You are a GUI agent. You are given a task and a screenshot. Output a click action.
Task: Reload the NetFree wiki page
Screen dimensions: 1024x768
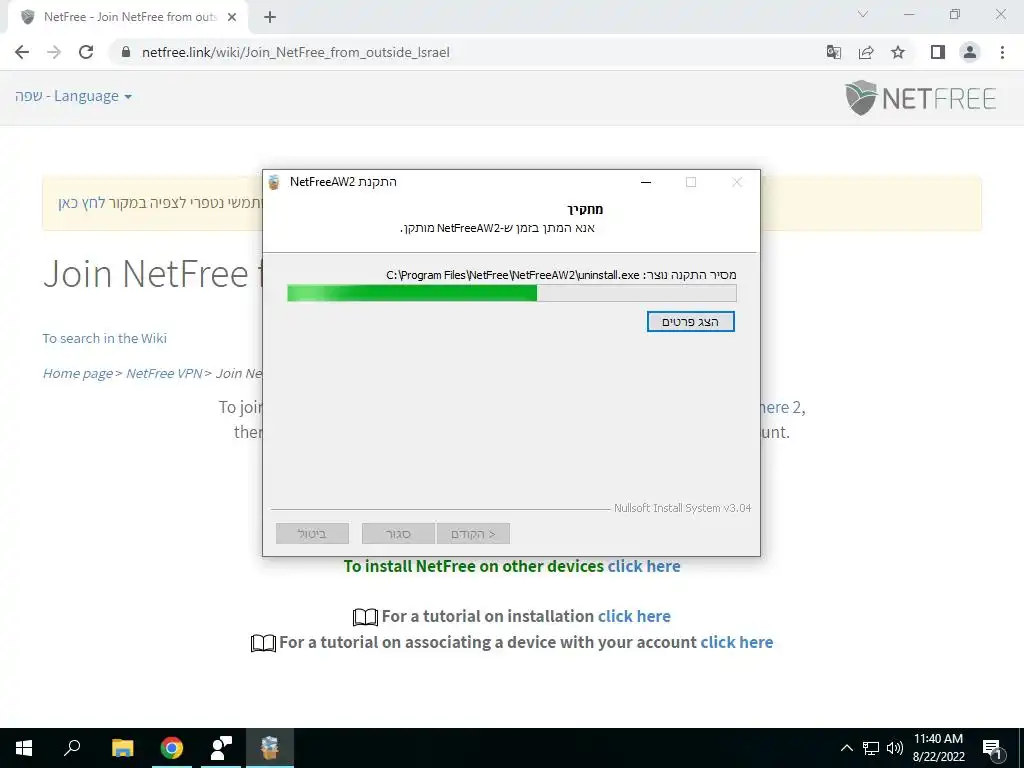[86, 52]
